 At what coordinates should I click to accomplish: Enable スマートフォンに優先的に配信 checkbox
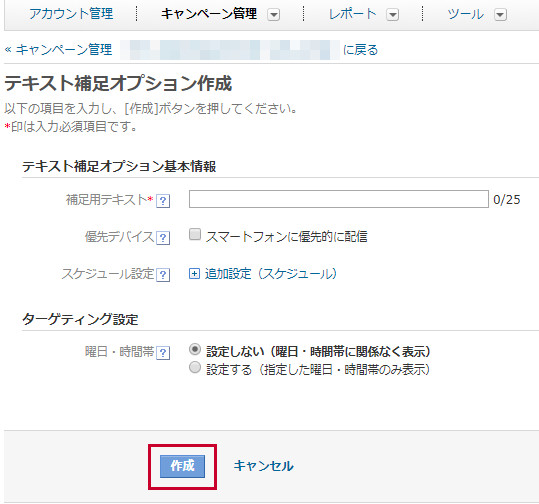[195, 234]
